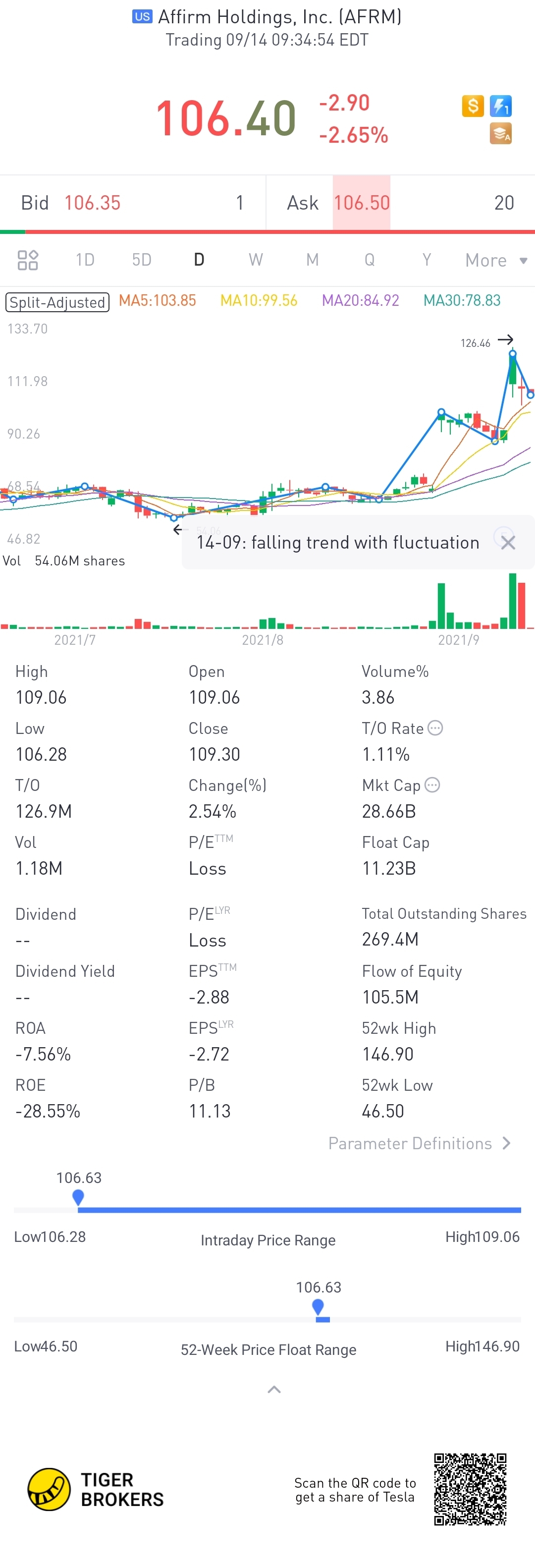
Task: Tap the Intraday Price Range slider marker
Action: [x=78, y=1197]
